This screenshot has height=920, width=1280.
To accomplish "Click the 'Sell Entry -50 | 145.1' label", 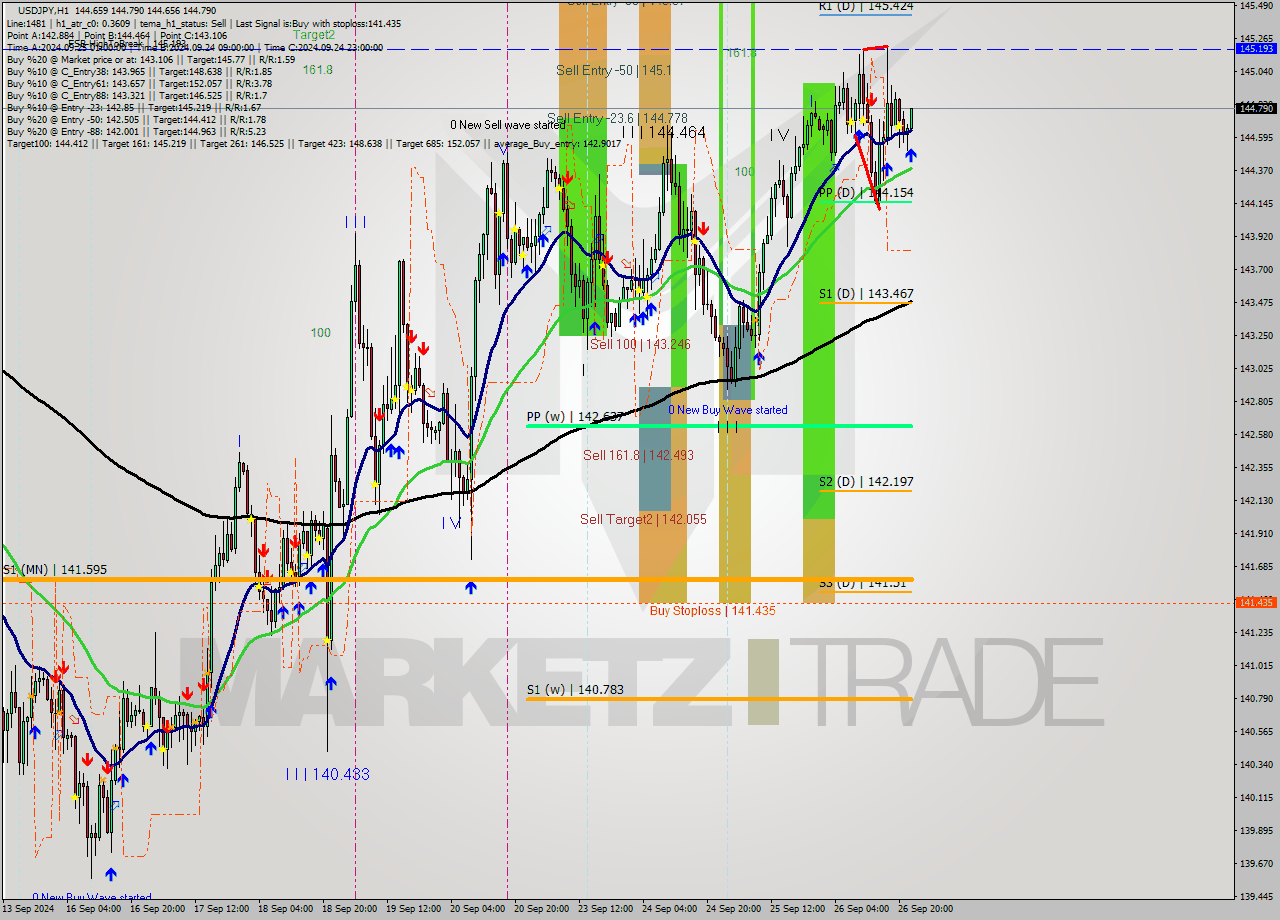I will pos(614,70).
